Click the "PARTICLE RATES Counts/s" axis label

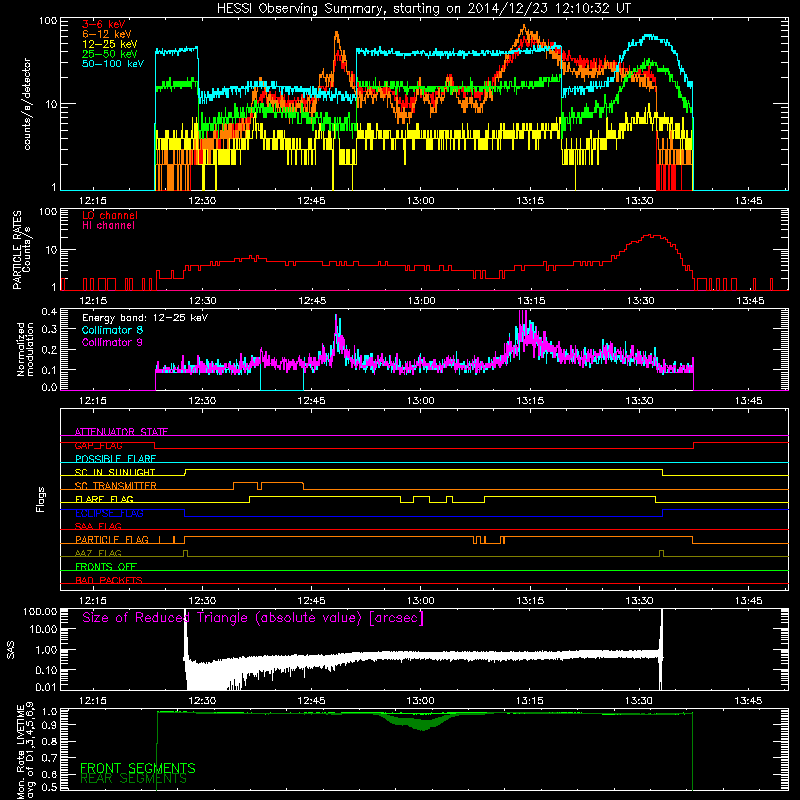[x=22, y=250]
